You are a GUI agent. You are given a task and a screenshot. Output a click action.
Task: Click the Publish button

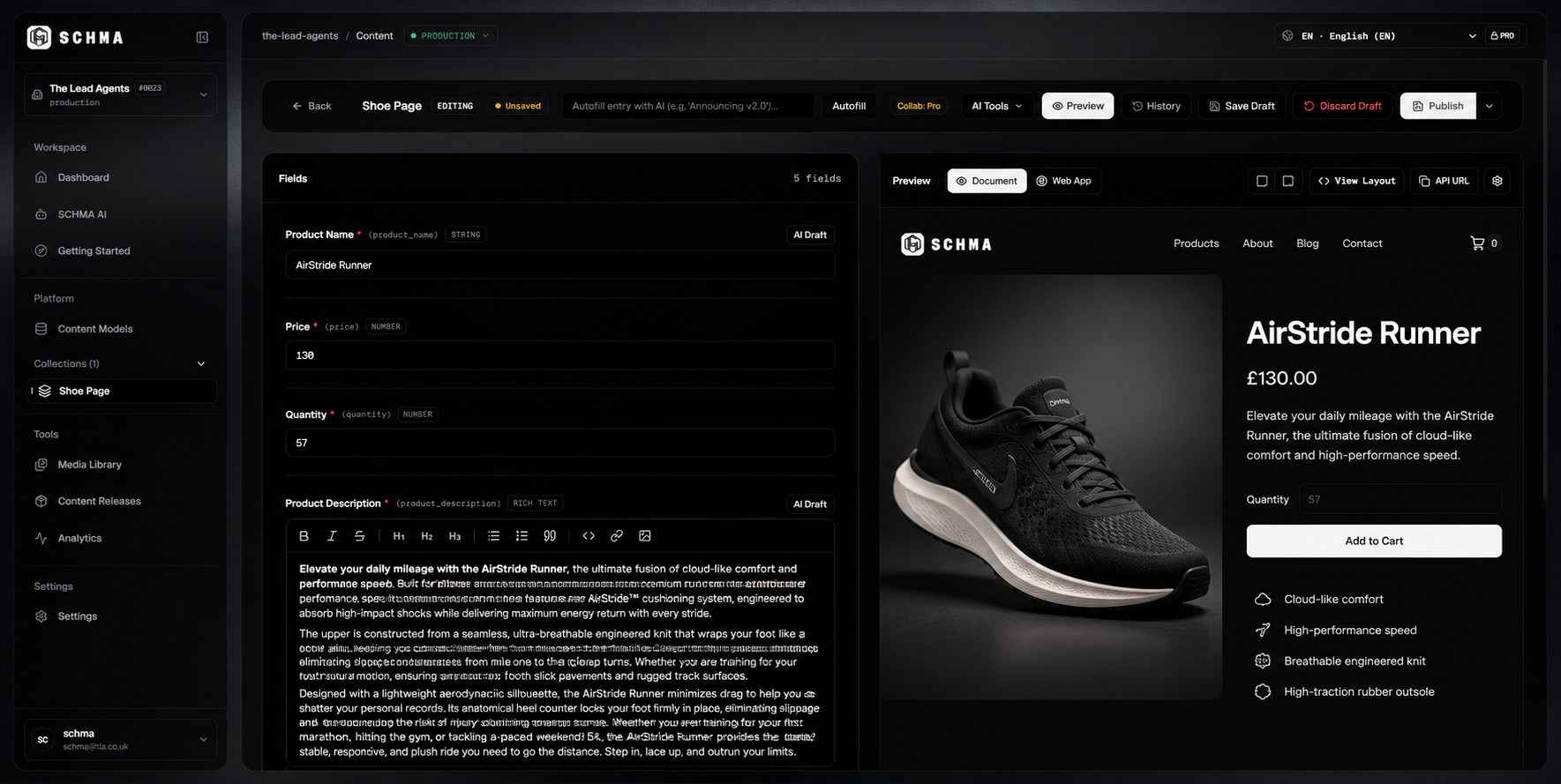(x=1437, y=106)
